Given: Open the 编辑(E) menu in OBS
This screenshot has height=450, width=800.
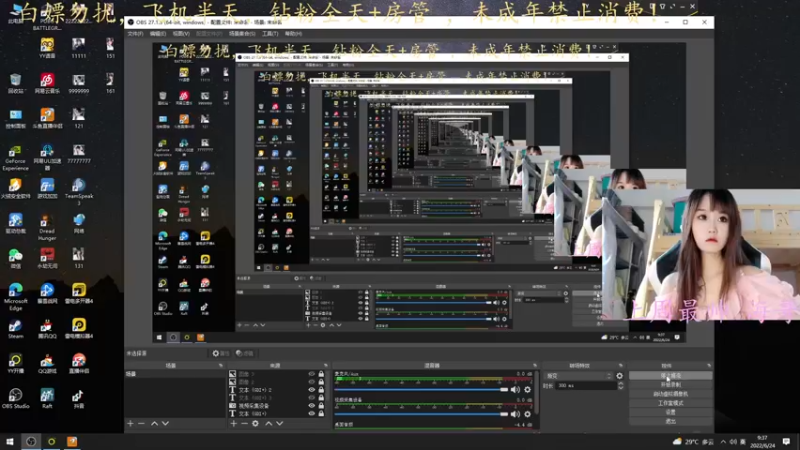Looking at the screenshot, I should 158,34.
